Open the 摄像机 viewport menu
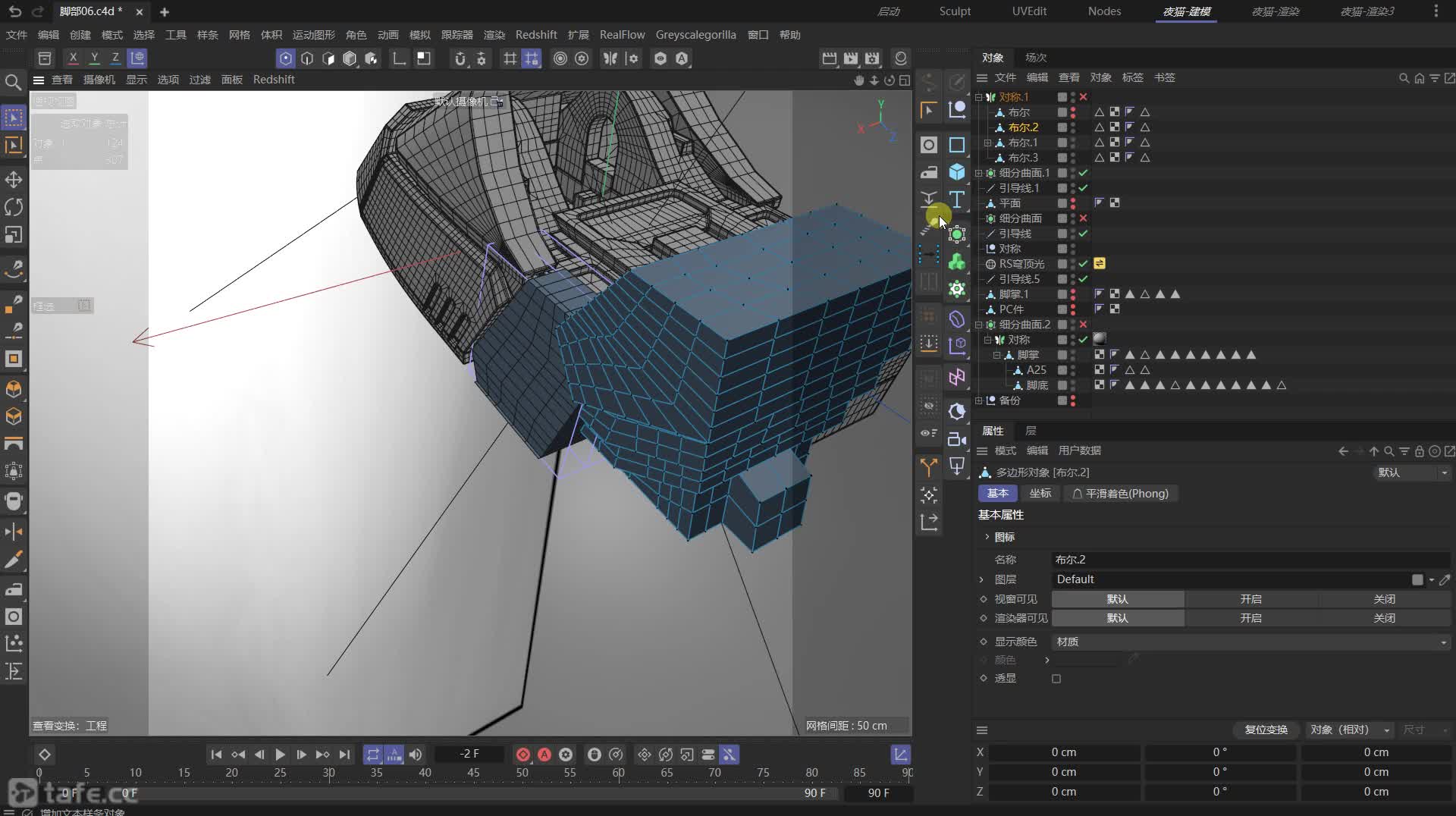 (99, 80)
